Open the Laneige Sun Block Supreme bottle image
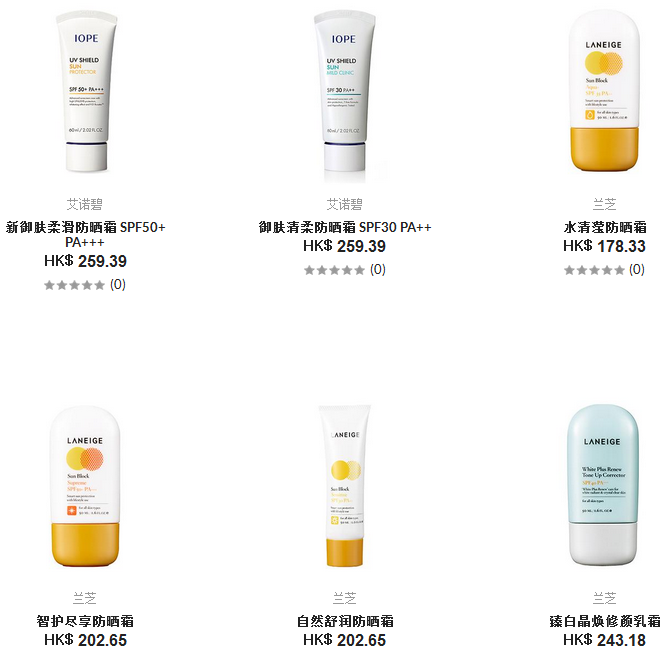 (85, 487)
